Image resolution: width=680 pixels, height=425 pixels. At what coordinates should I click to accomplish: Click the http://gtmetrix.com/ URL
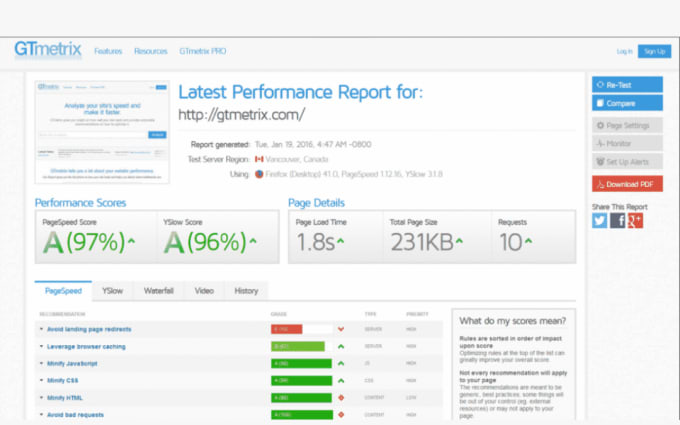(242, 115)
